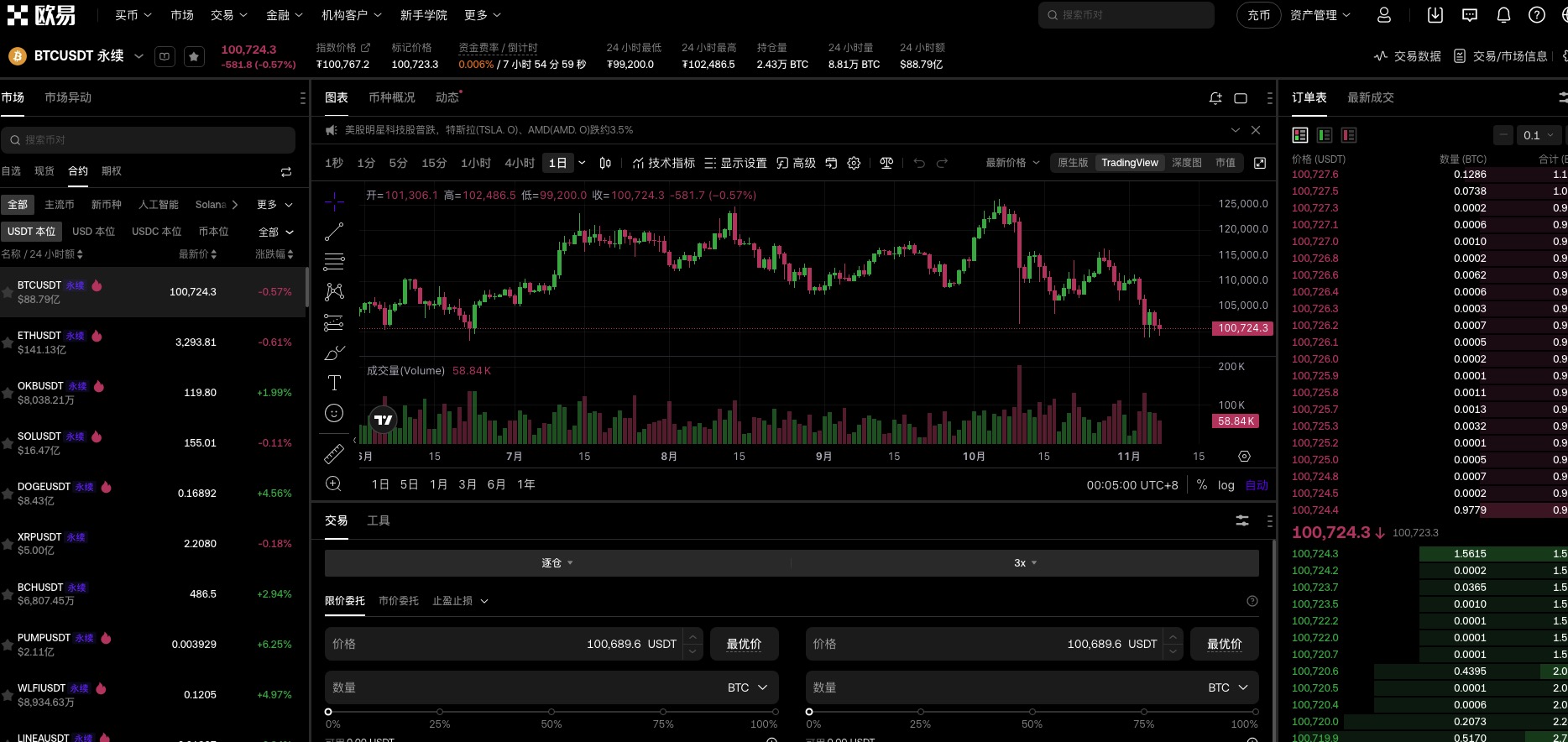Click the 50% mark on left quantity slider
The height and width of the screenshot is (742, 1568).
551,712
